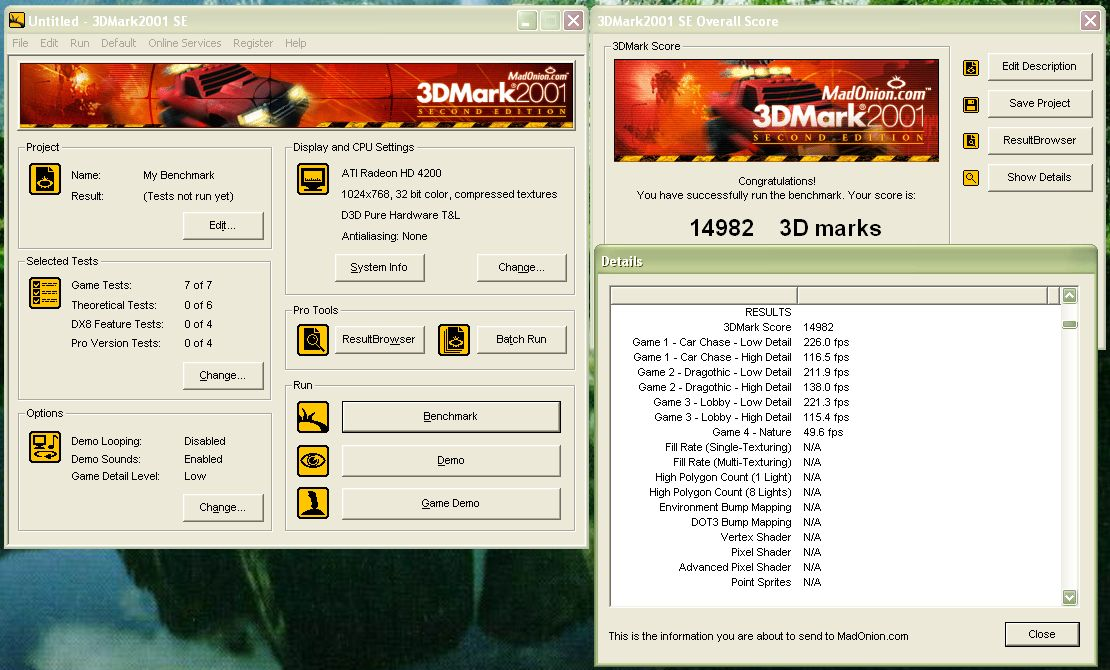Viewport: 1110px width, 670px height.
Task: Click the ResultBrowser icon in Overall Score window
Action: click(x=971, y=141)
